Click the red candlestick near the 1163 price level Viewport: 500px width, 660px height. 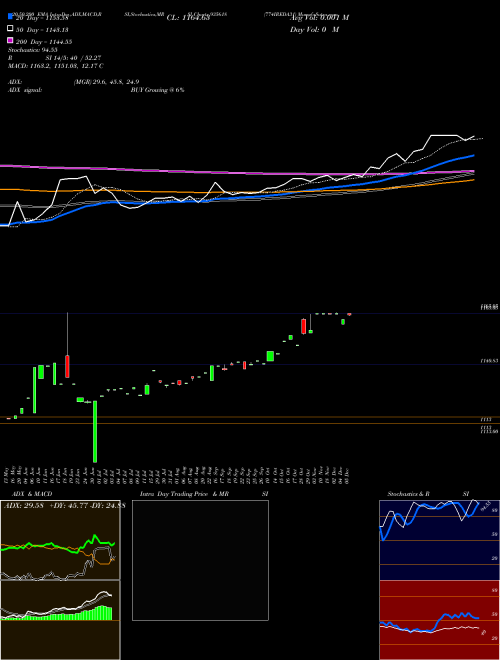click(x=303, y=326)
